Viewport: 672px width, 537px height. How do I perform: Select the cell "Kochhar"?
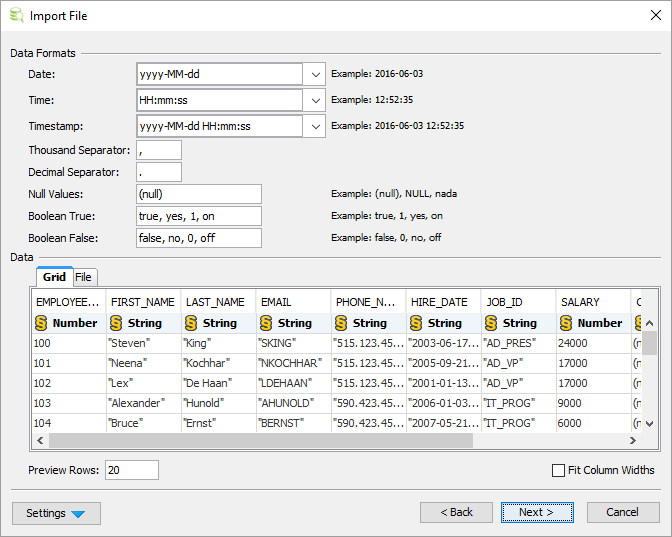[x=219, y=363]
